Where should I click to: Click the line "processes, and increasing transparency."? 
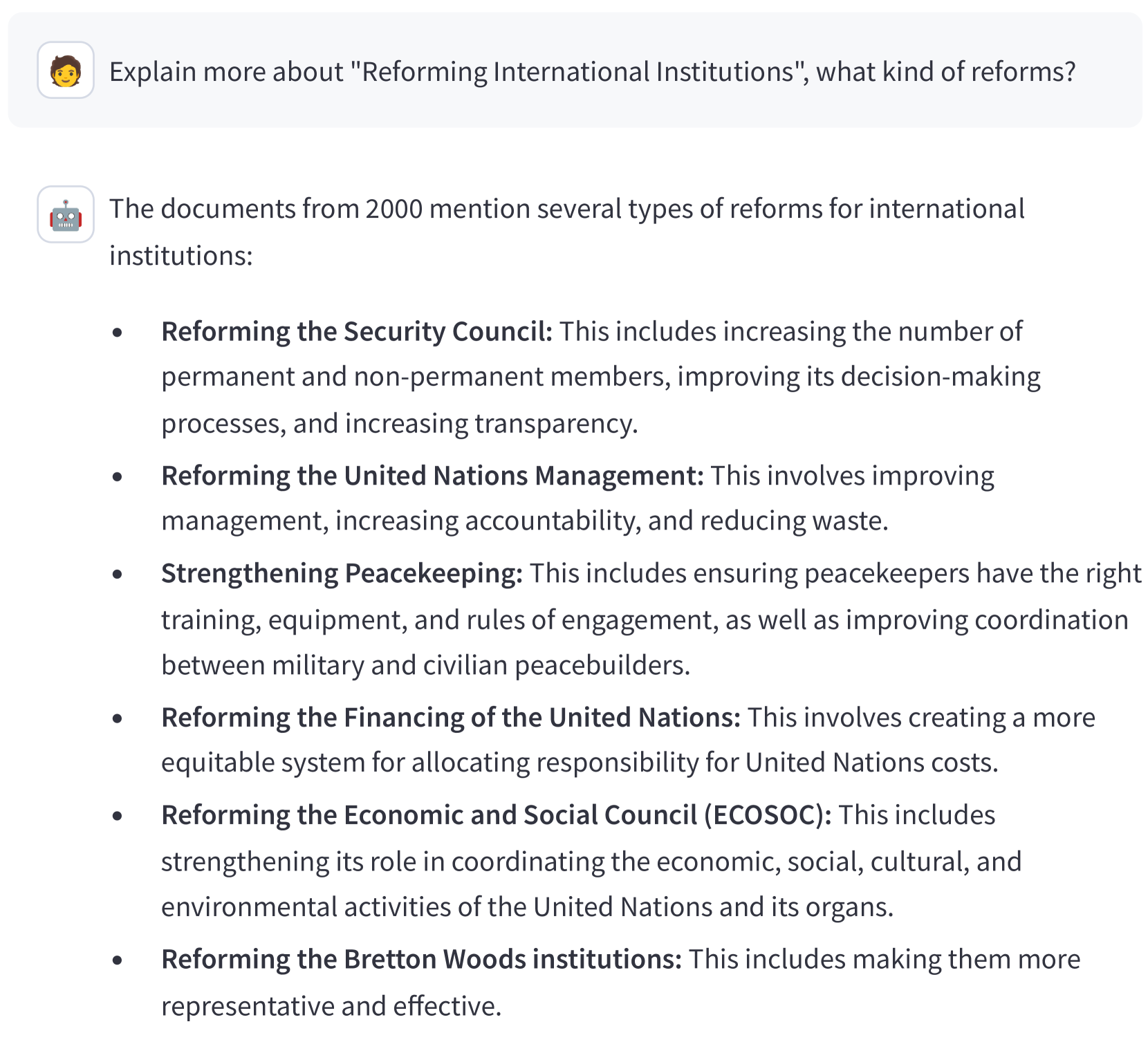(x=399, y=424)
